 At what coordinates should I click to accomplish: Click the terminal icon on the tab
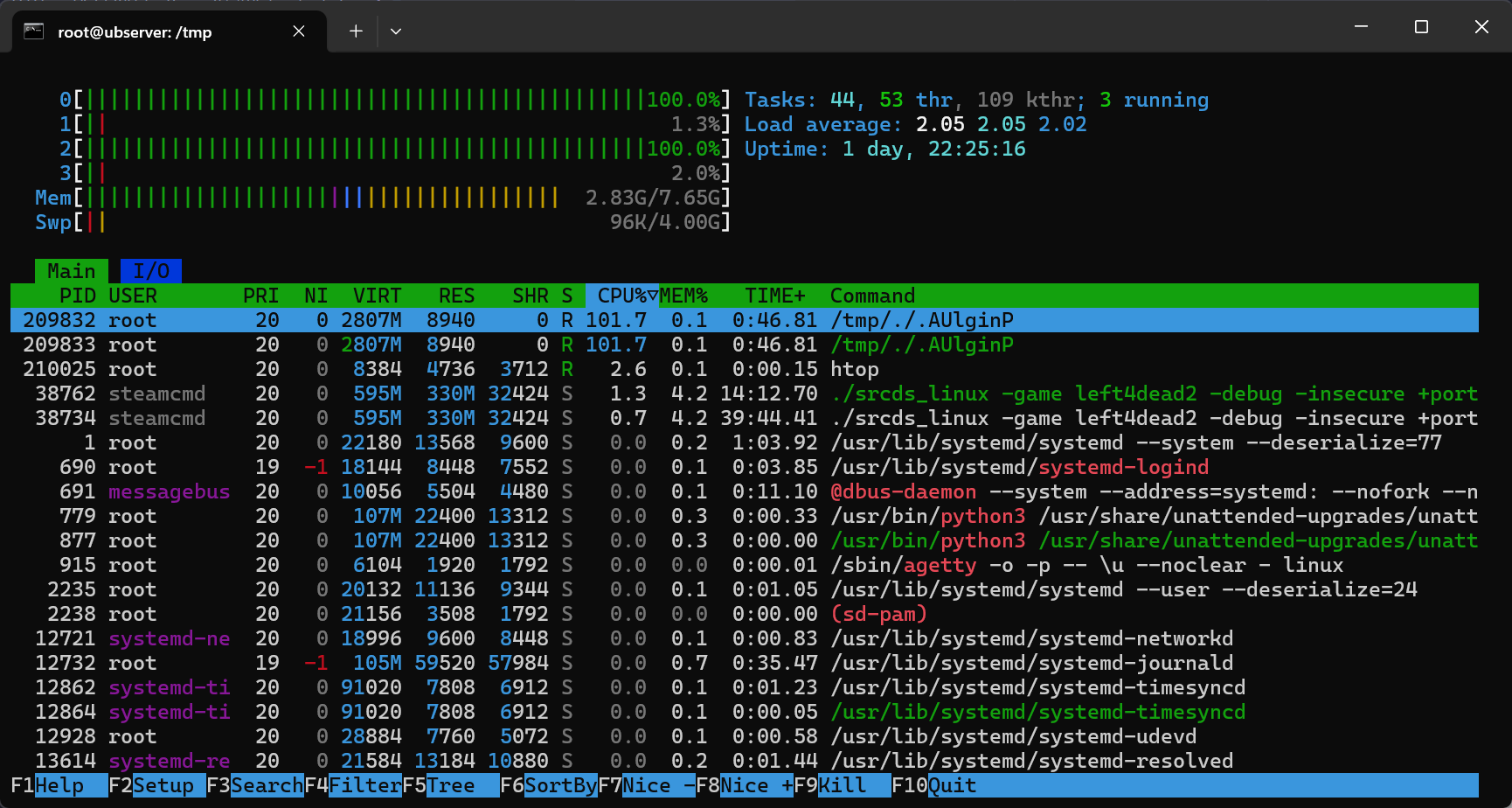33,31
